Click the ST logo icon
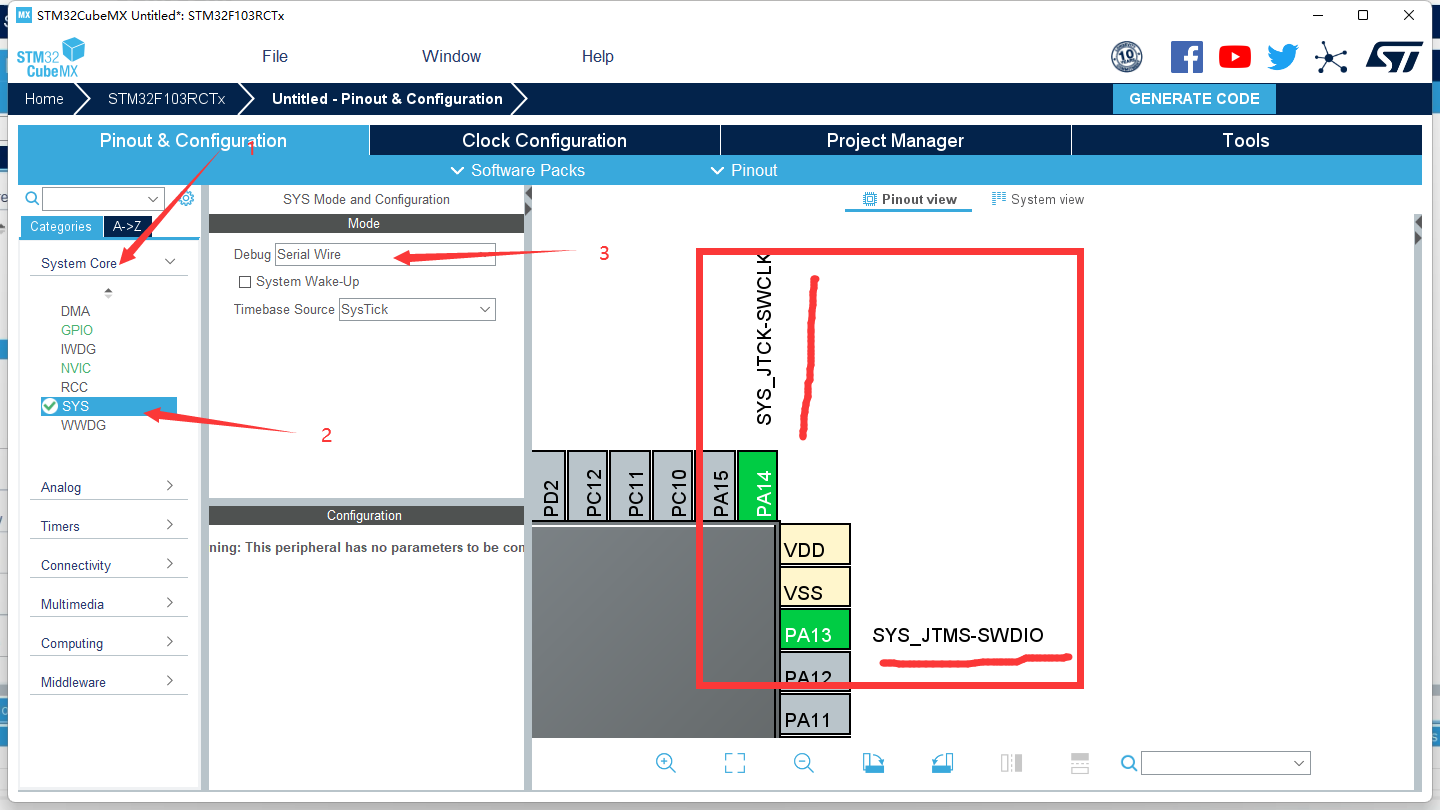Screen dimensions: 1440x810 tap(1394, 57)
